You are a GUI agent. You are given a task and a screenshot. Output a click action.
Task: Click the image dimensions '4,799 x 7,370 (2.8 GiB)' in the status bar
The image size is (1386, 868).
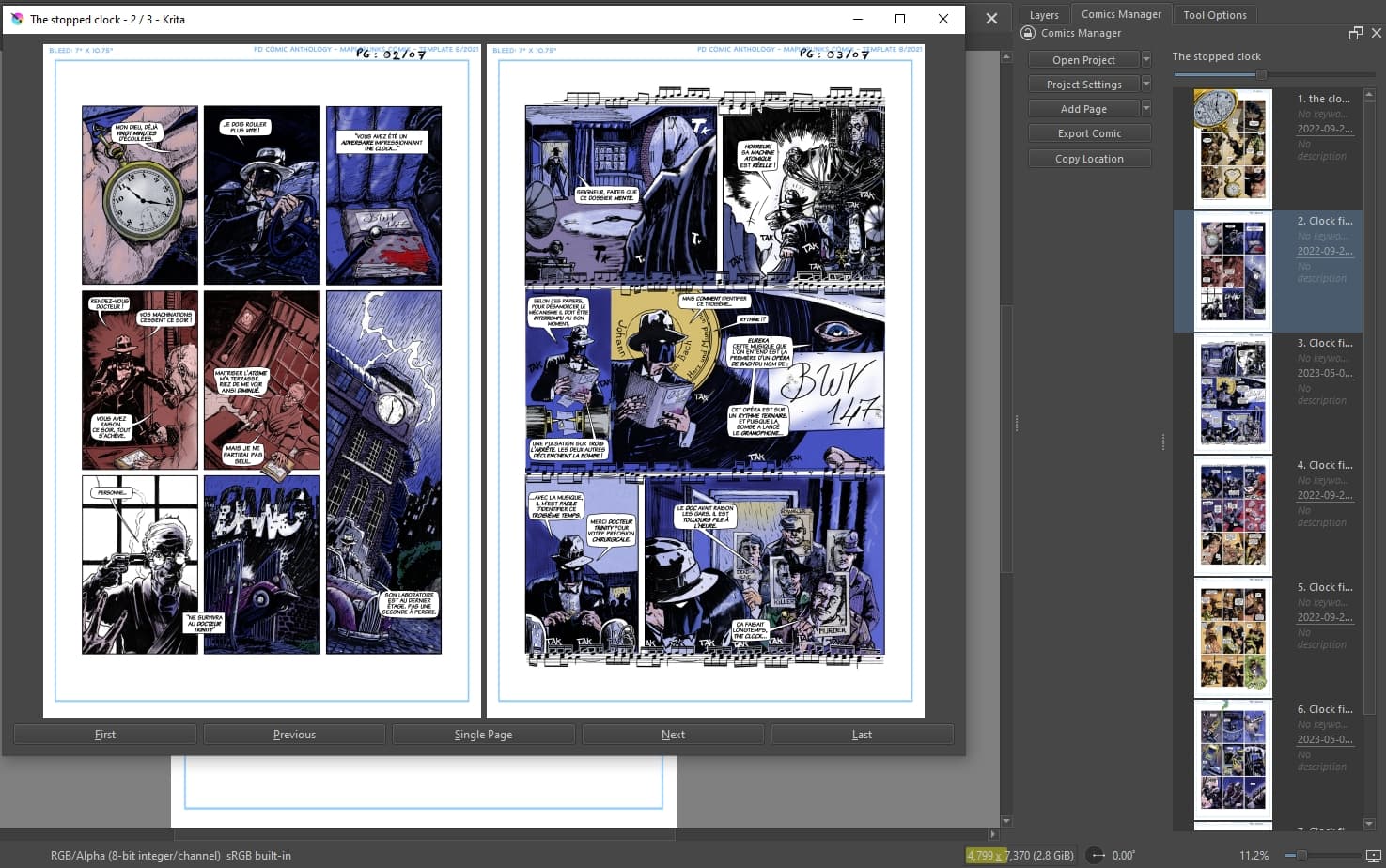pos(1020,856)
